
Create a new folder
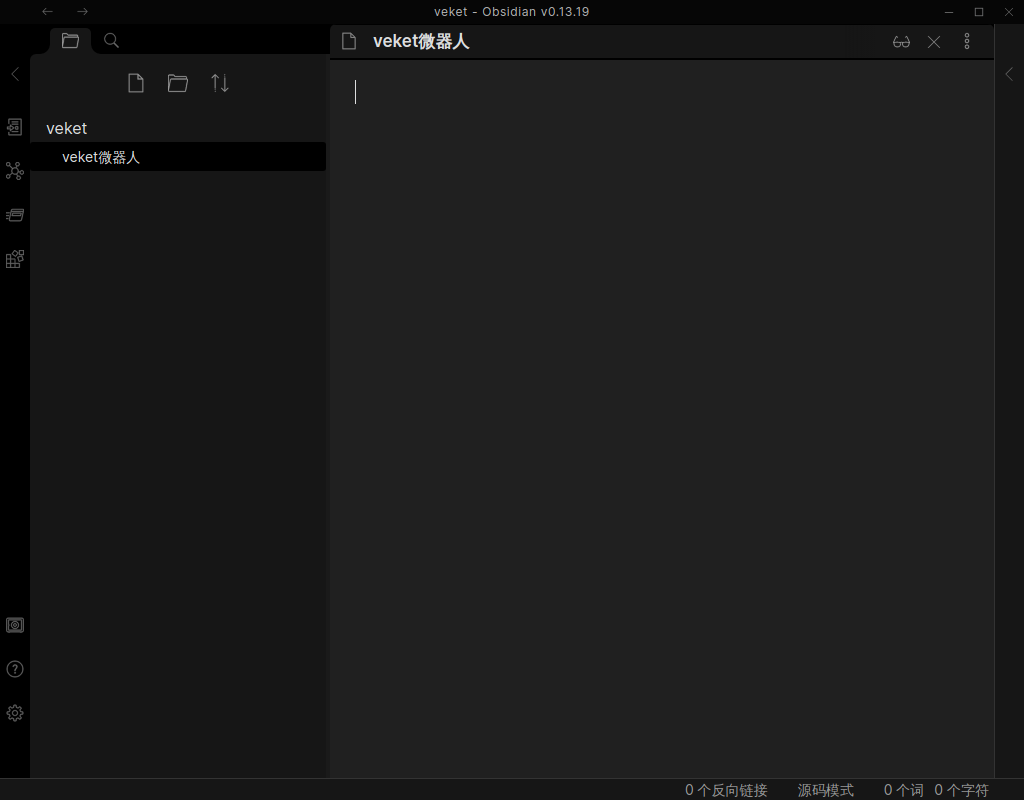click(178, 83)
